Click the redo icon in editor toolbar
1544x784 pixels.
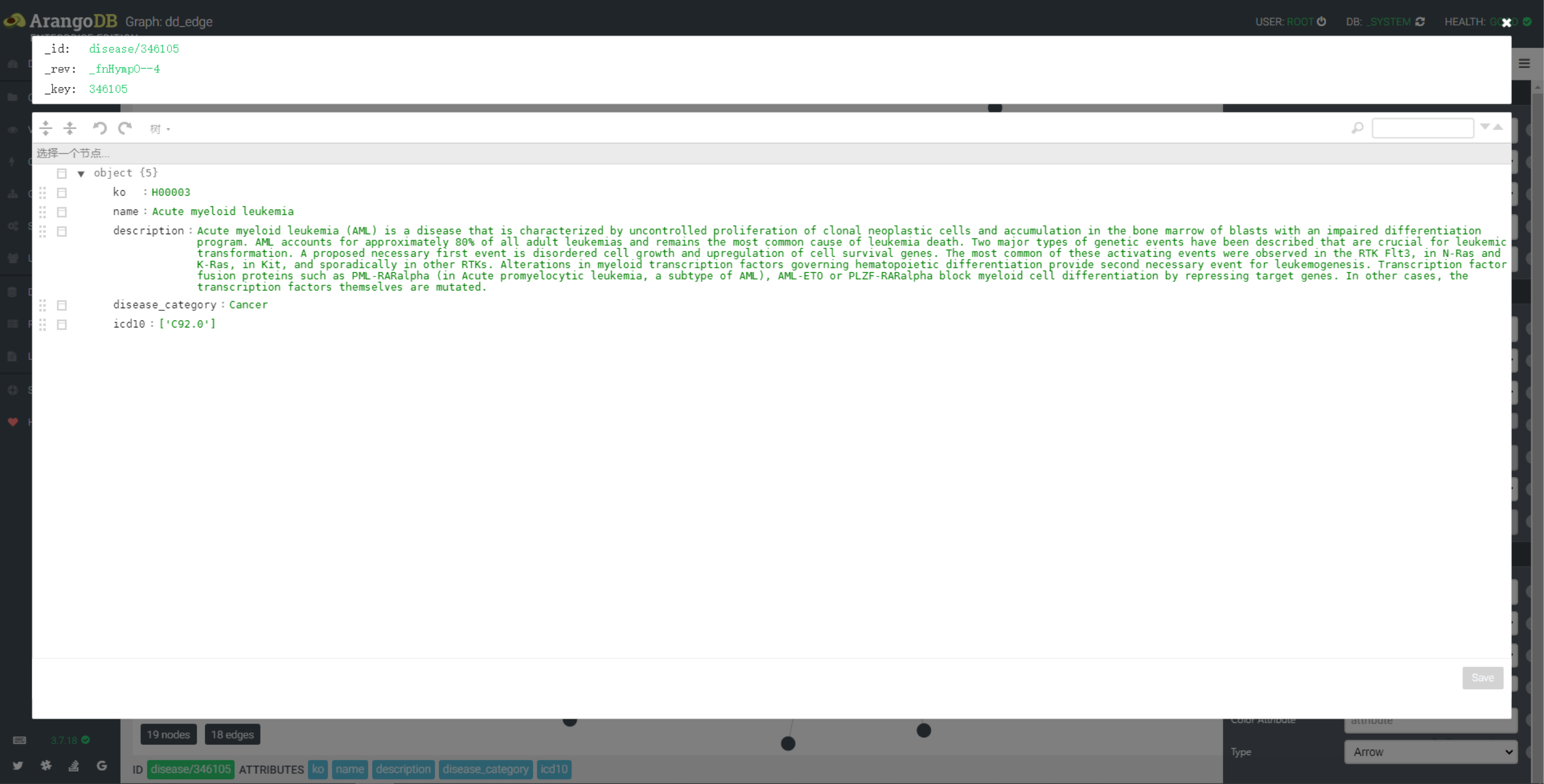pos(125,128)
